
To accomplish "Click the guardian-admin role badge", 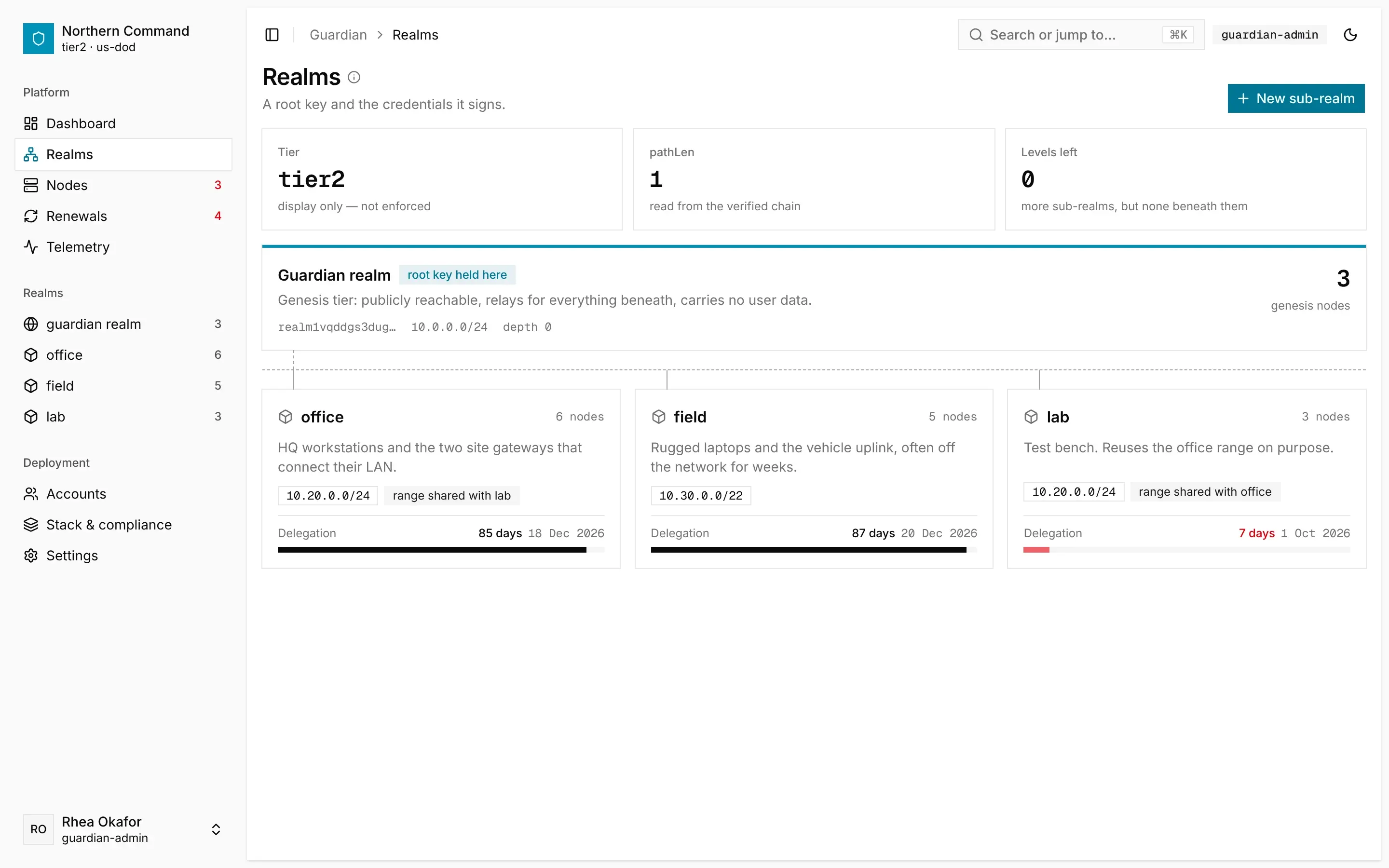I will 1269,35.
